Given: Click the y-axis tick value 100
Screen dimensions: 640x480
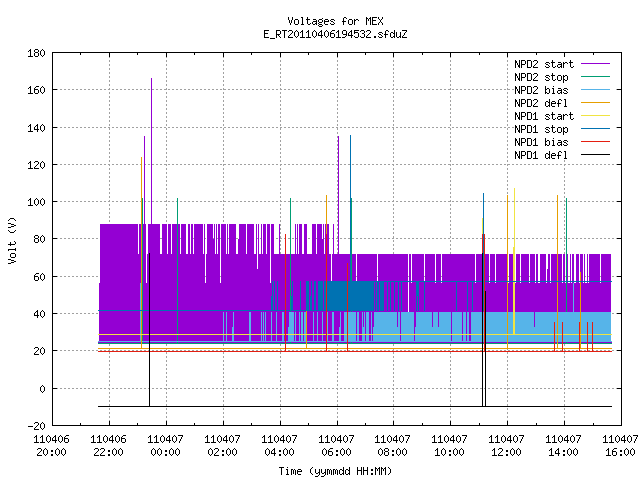Looking at the screenshot, I should (36, 202).
